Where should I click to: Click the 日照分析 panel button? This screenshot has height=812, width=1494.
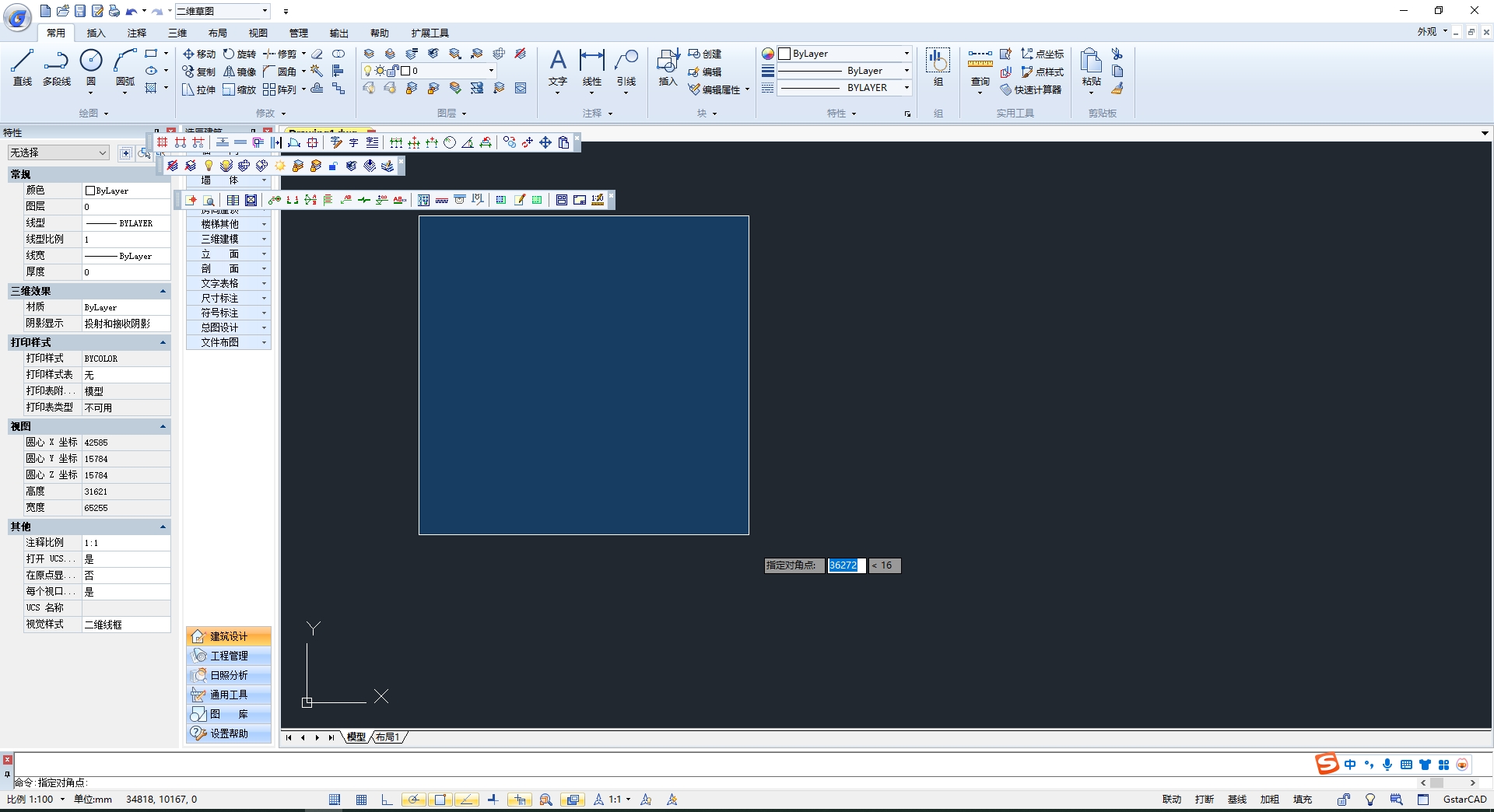pyautogui.click(x=229, y=675)
